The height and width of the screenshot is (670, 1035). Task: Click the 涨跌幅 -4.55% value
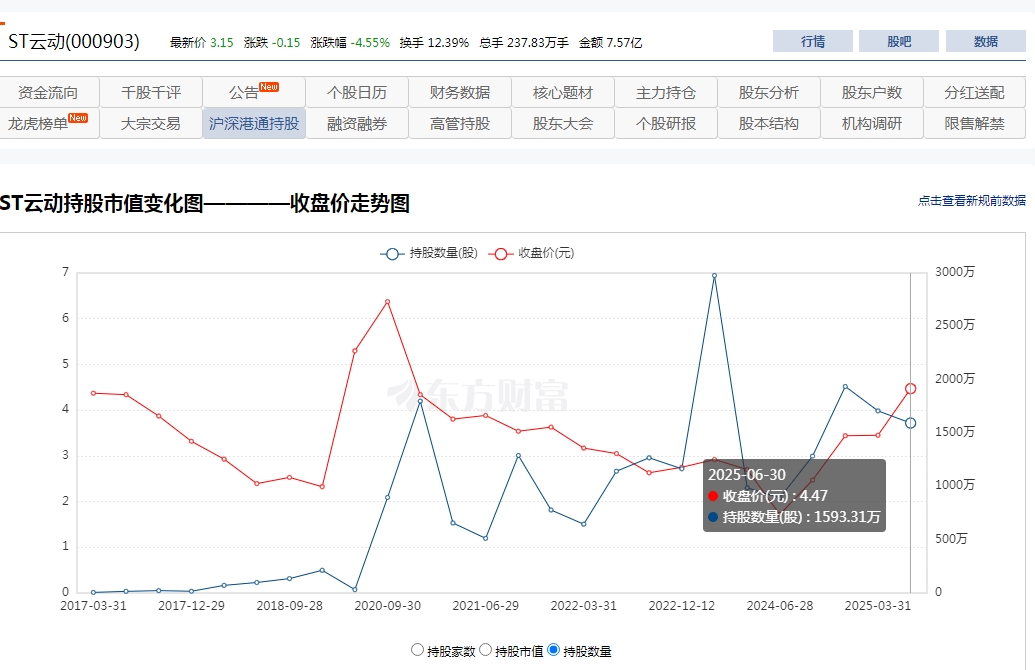point(350,43)
